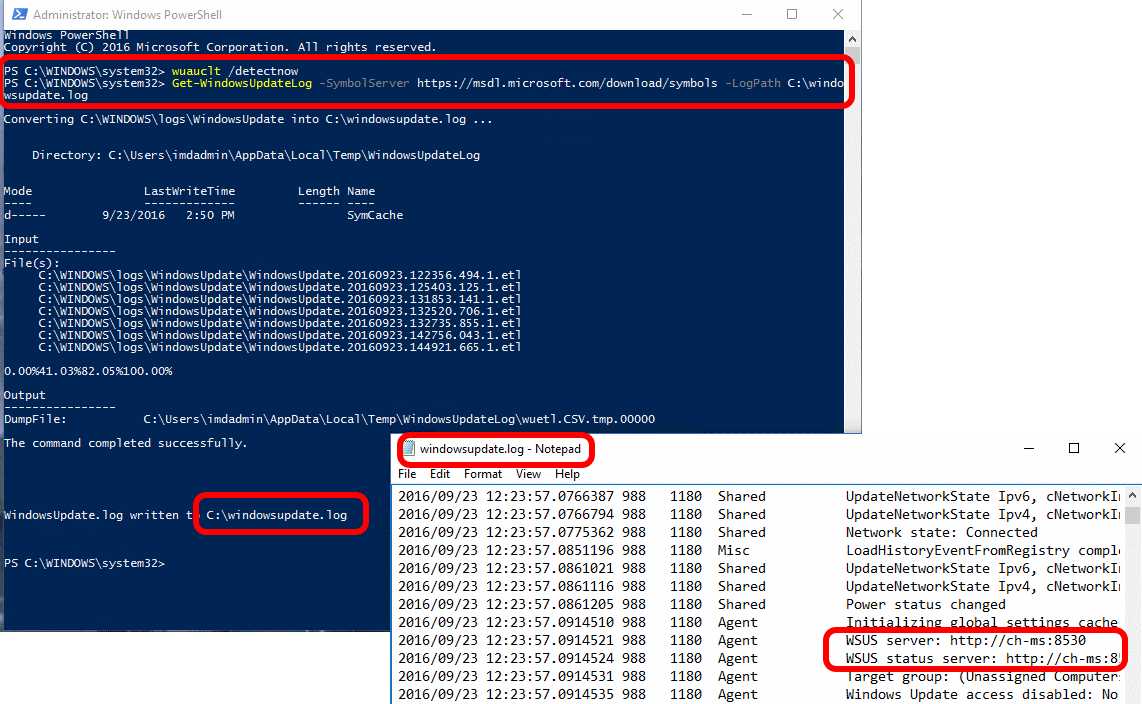Image resolution: width=1142 pixels, height=704 pixels.
Task: Maximize the PowerShell window
Action: click(792, 15)
